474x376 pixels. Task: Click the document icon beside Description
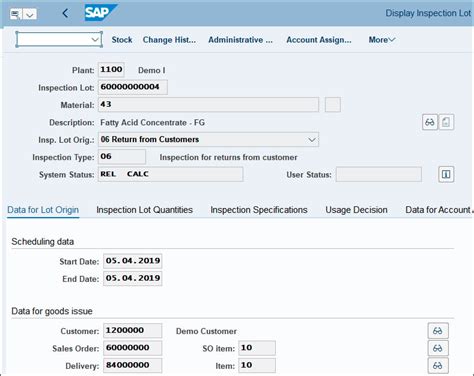(x=446, y=122)
